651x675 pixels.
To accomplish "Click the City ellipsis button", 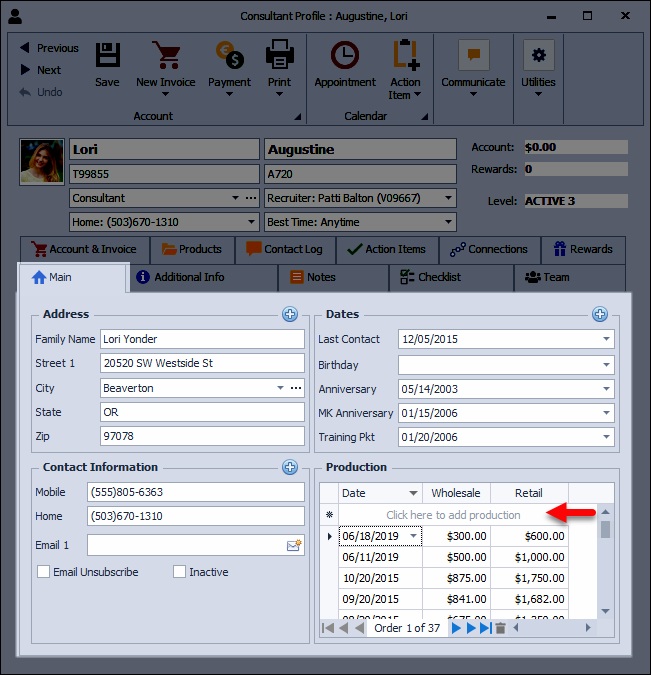I will (296, 388).
